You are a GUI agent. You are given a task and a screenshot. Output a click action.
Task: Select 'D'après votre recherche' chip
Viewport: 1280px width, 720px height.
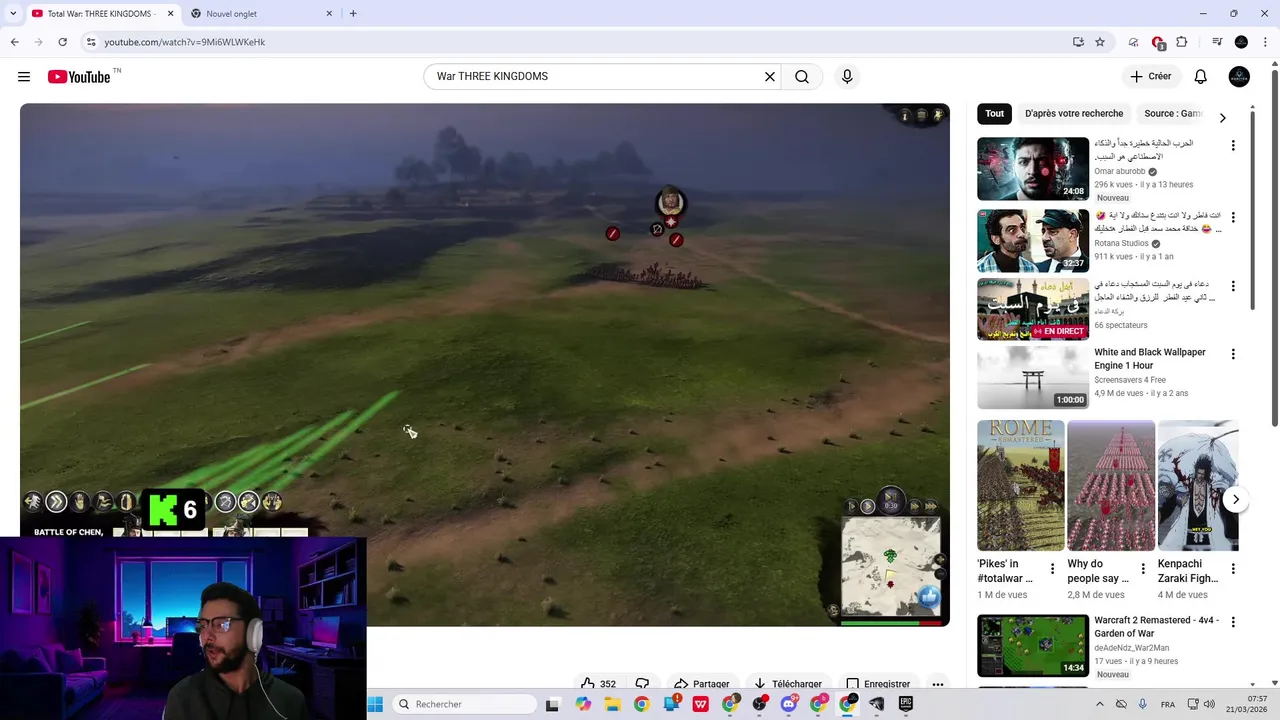coord(1074,114)
